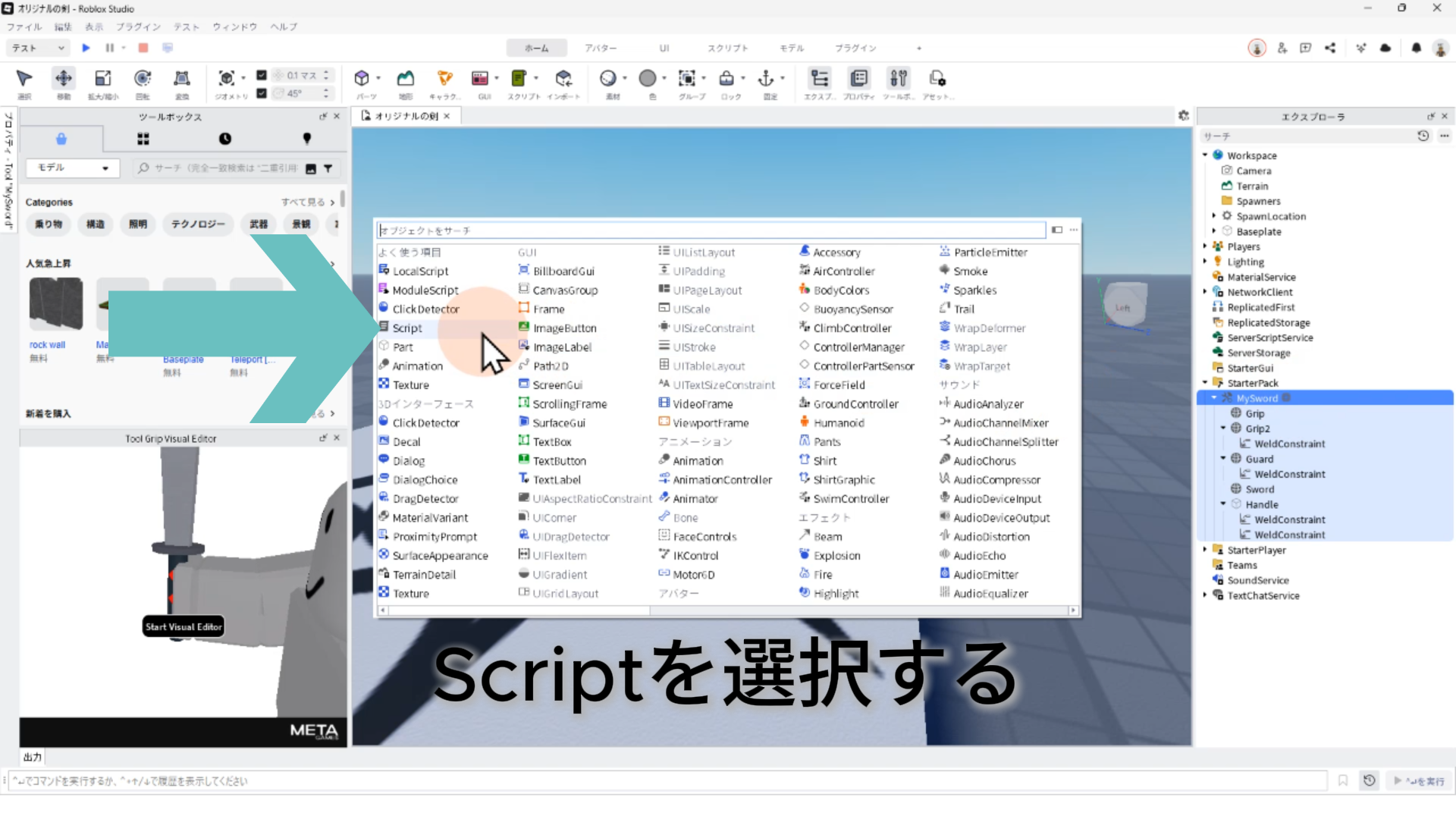
Task: Click the Scale tool icon
Action: pyautogui.click(x=102, y=78)
